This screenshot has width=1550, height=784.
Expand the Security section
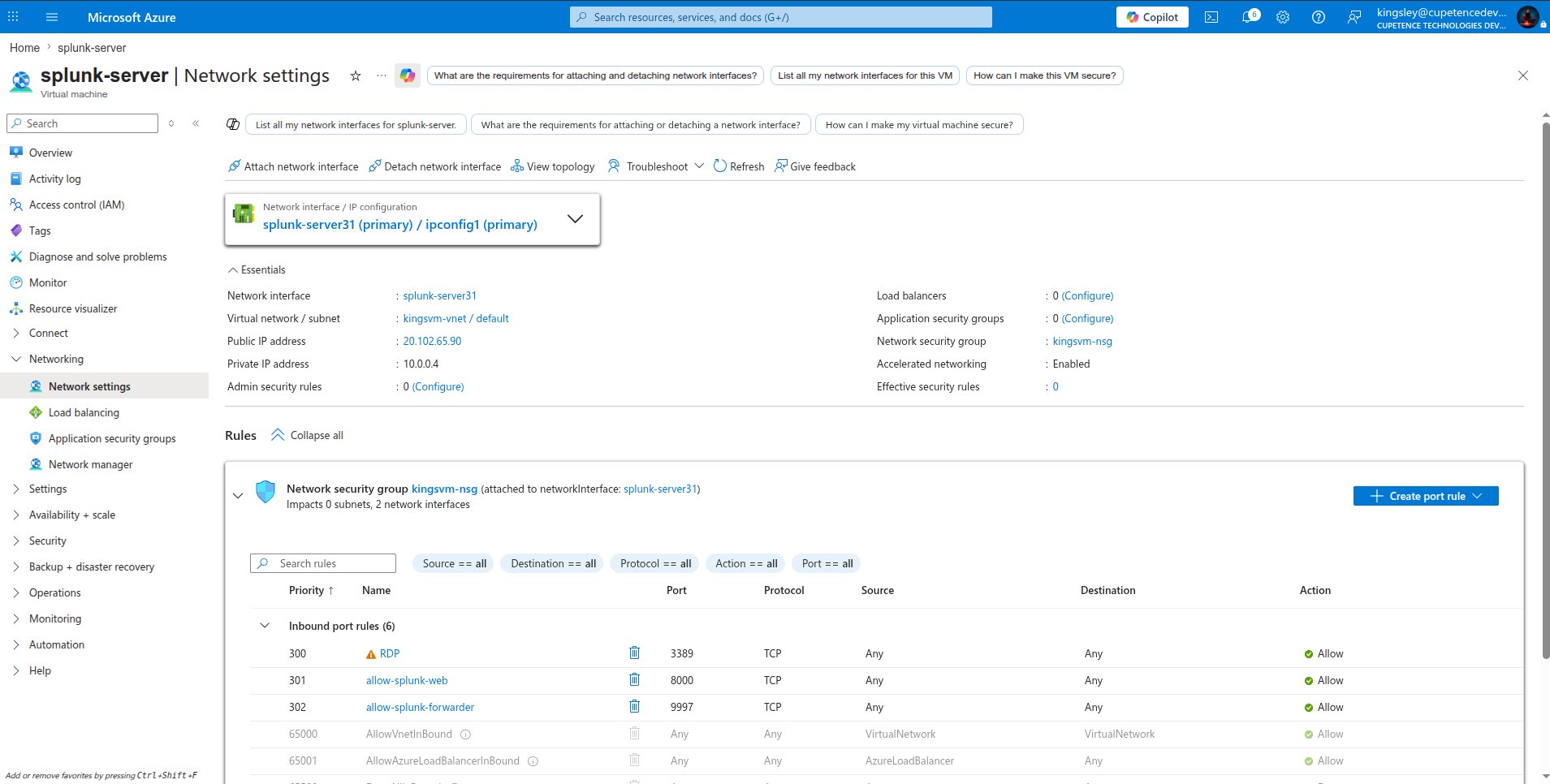16,541
